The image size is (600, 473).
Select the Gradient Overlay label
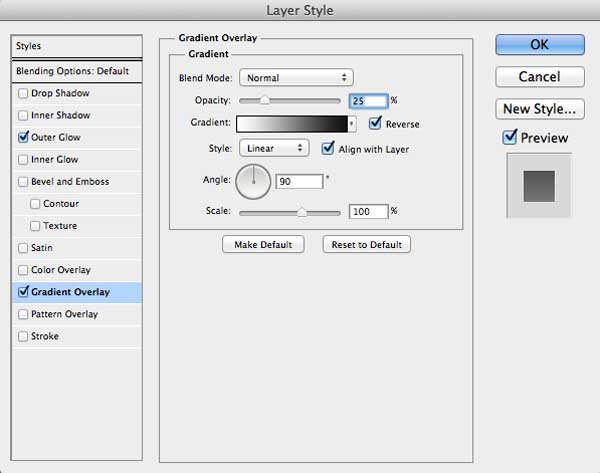70,292
